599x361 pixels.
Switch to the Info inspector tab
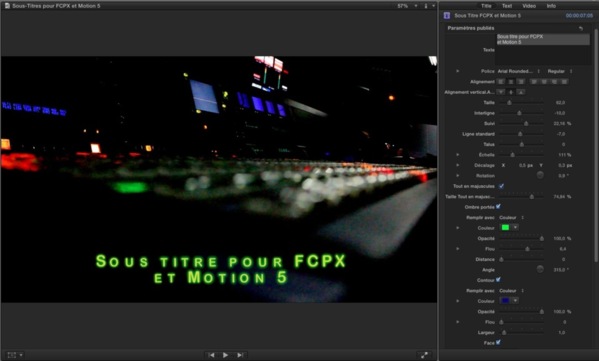click(x=551, y=6)
